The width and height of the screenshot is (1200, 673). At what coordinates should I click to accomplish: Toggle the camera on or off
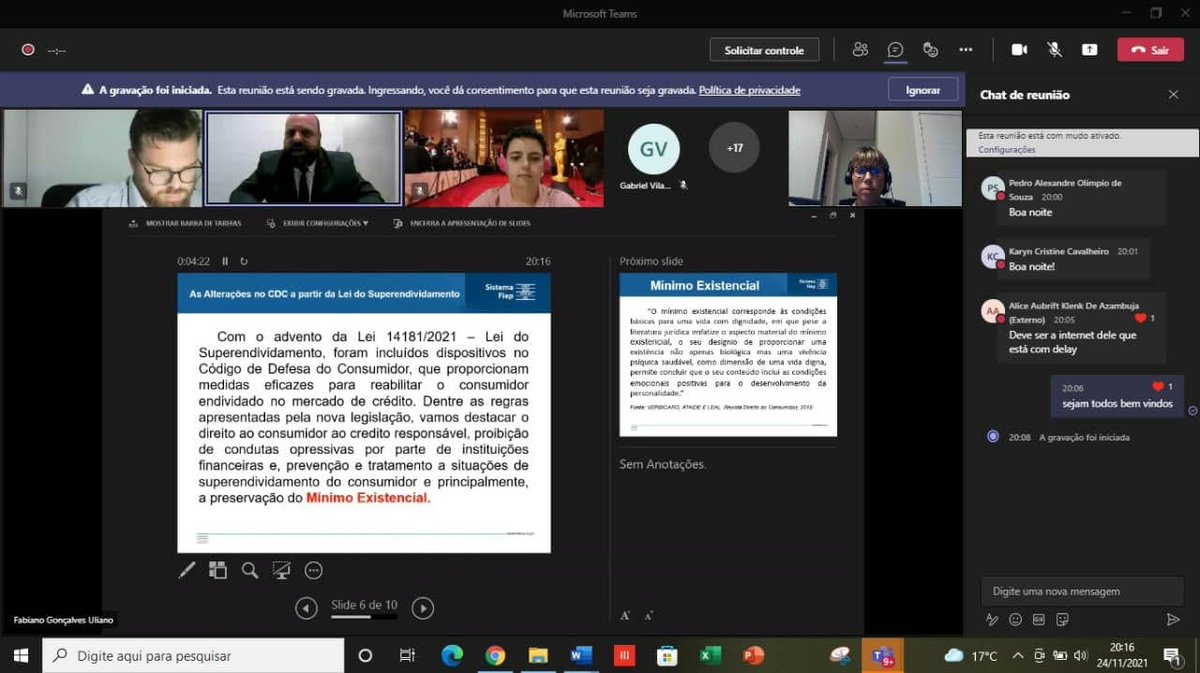[x=1019, y=50]
